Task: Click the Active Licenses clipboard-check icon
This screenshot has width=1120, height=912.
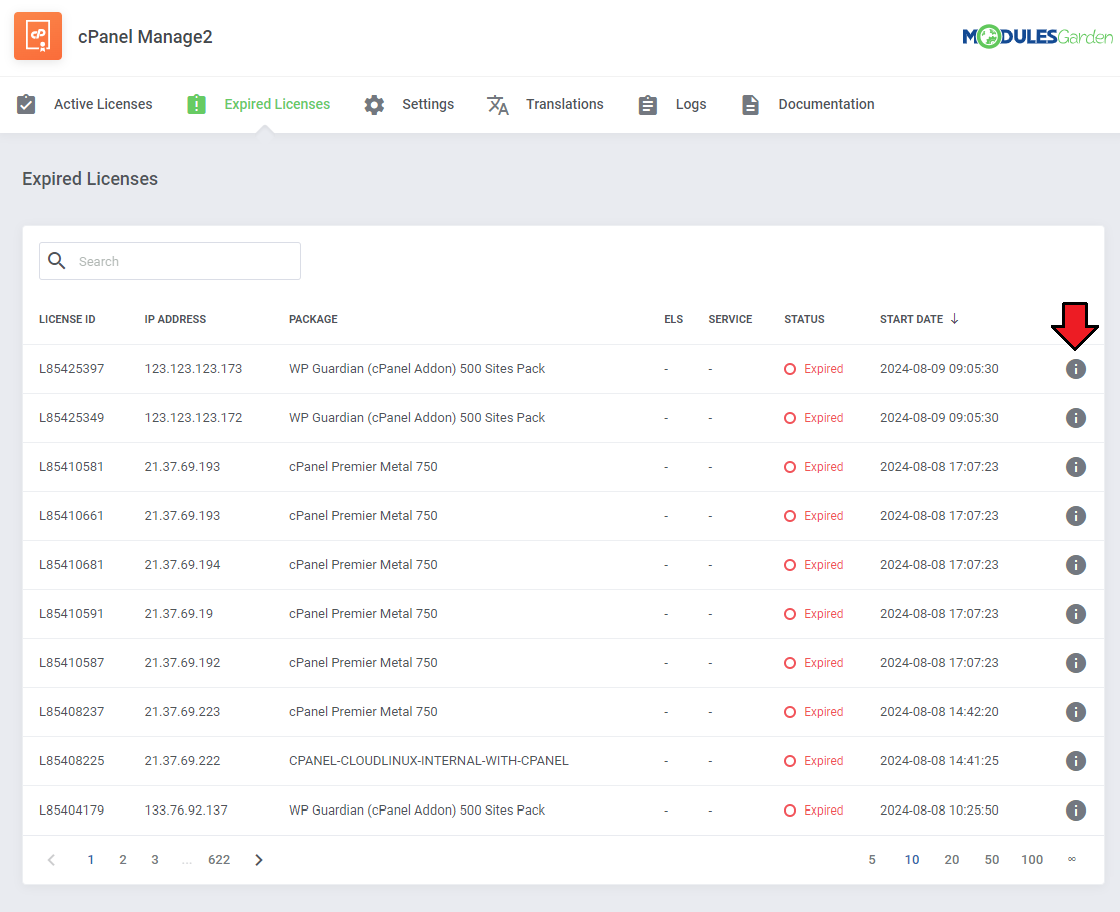Action: (26, 104)
